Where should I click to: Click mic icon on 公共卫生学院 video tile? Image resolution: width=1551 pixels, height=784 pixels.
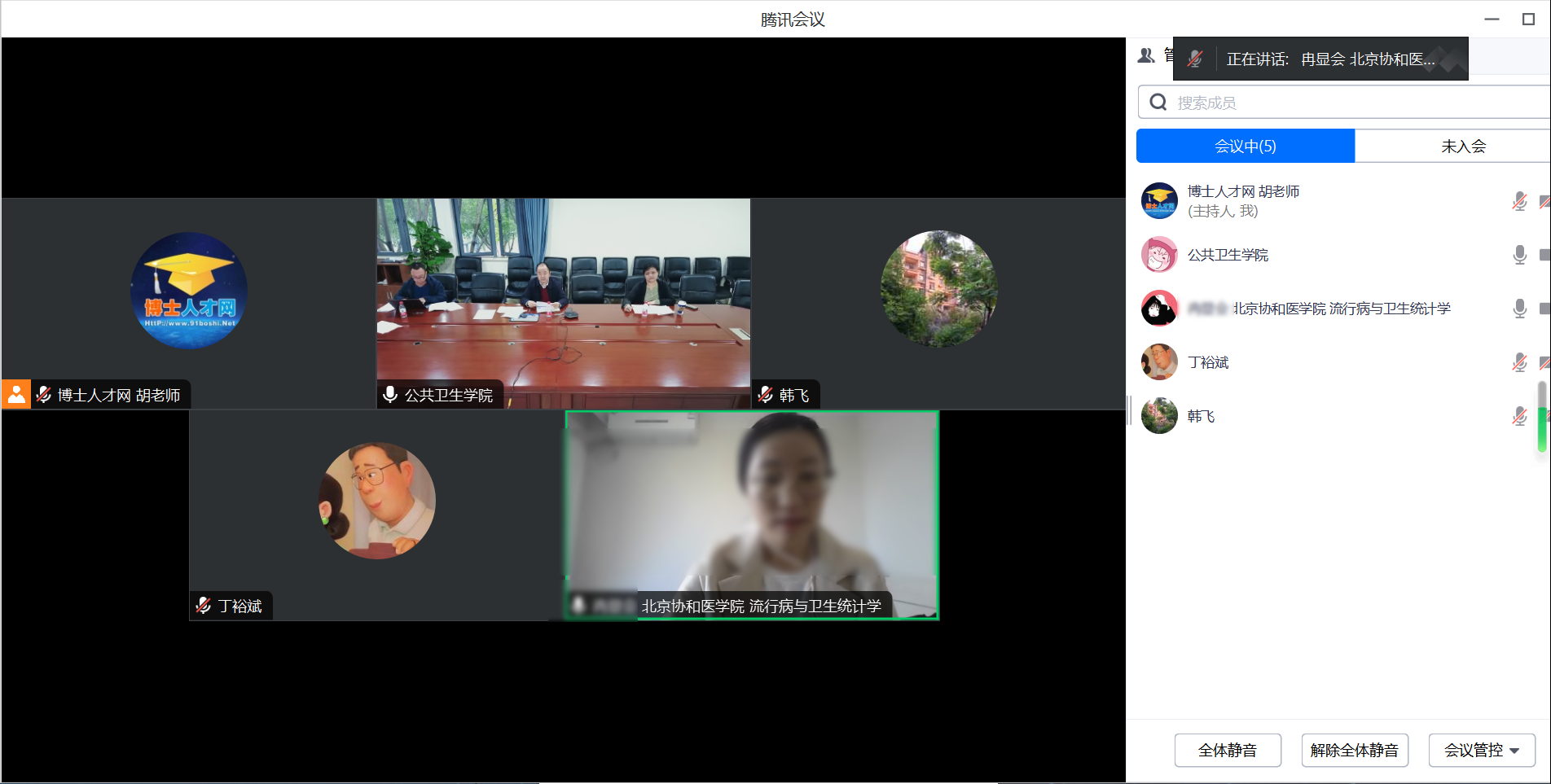coord(390,395)
